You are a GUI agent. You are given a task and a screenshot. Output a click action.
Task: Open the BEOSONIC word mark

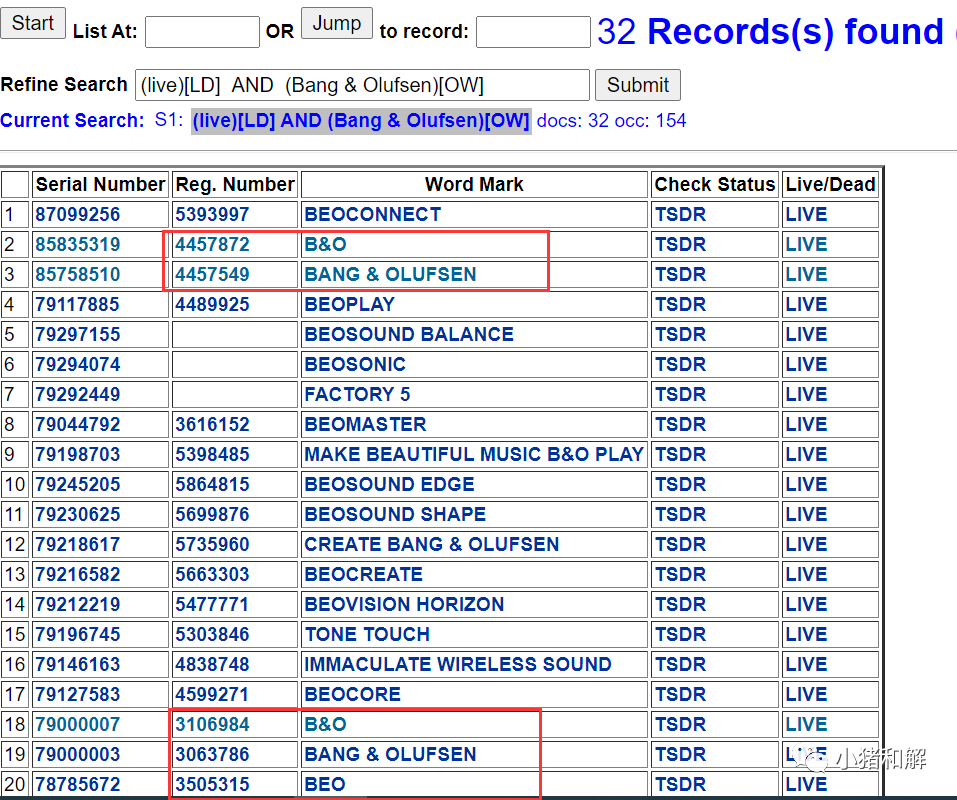coord(355,364)
